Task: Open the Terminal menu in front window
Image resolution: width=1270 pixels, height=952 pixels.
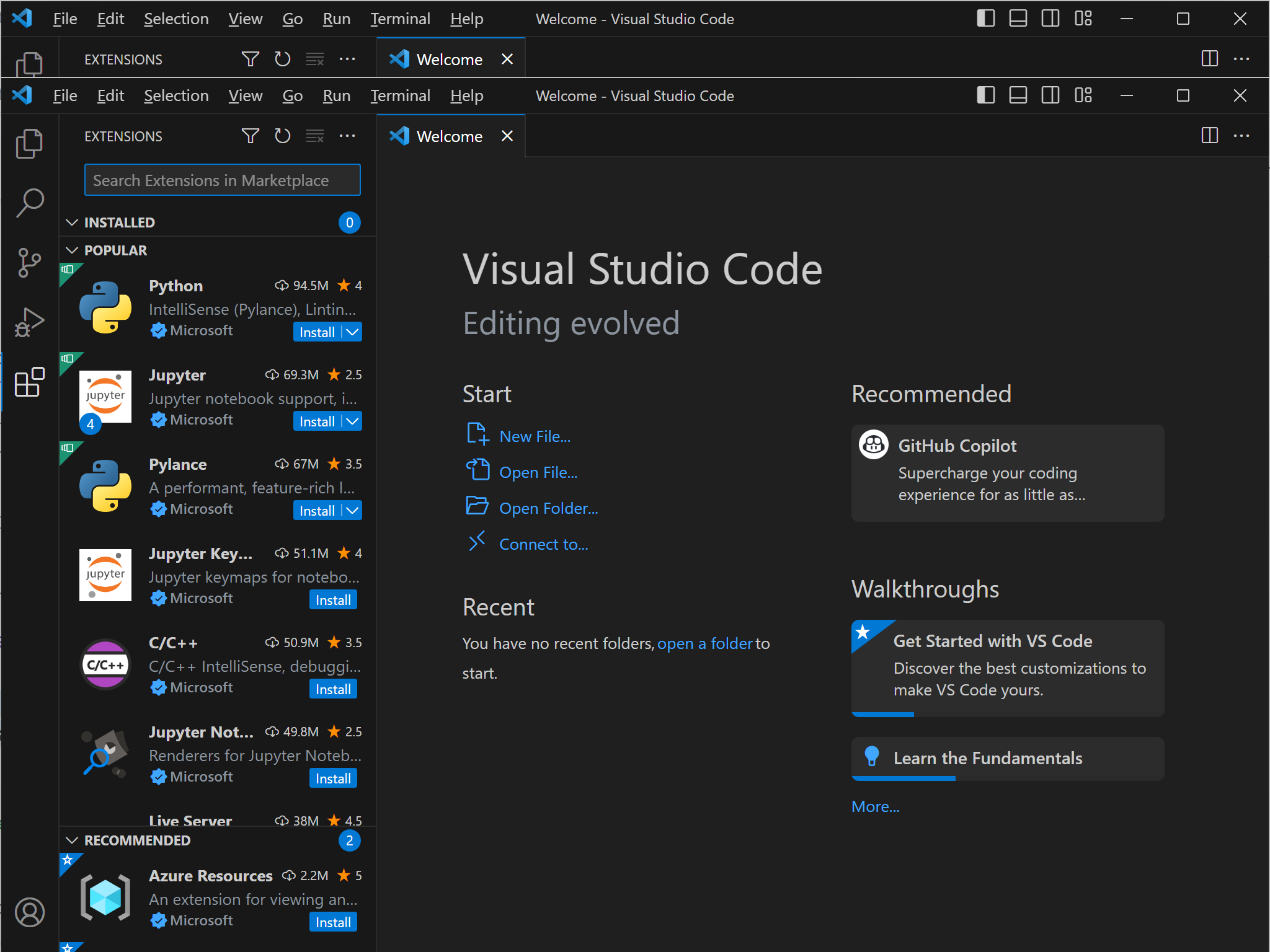Action: pyautogui.click(x=400, y=95)
